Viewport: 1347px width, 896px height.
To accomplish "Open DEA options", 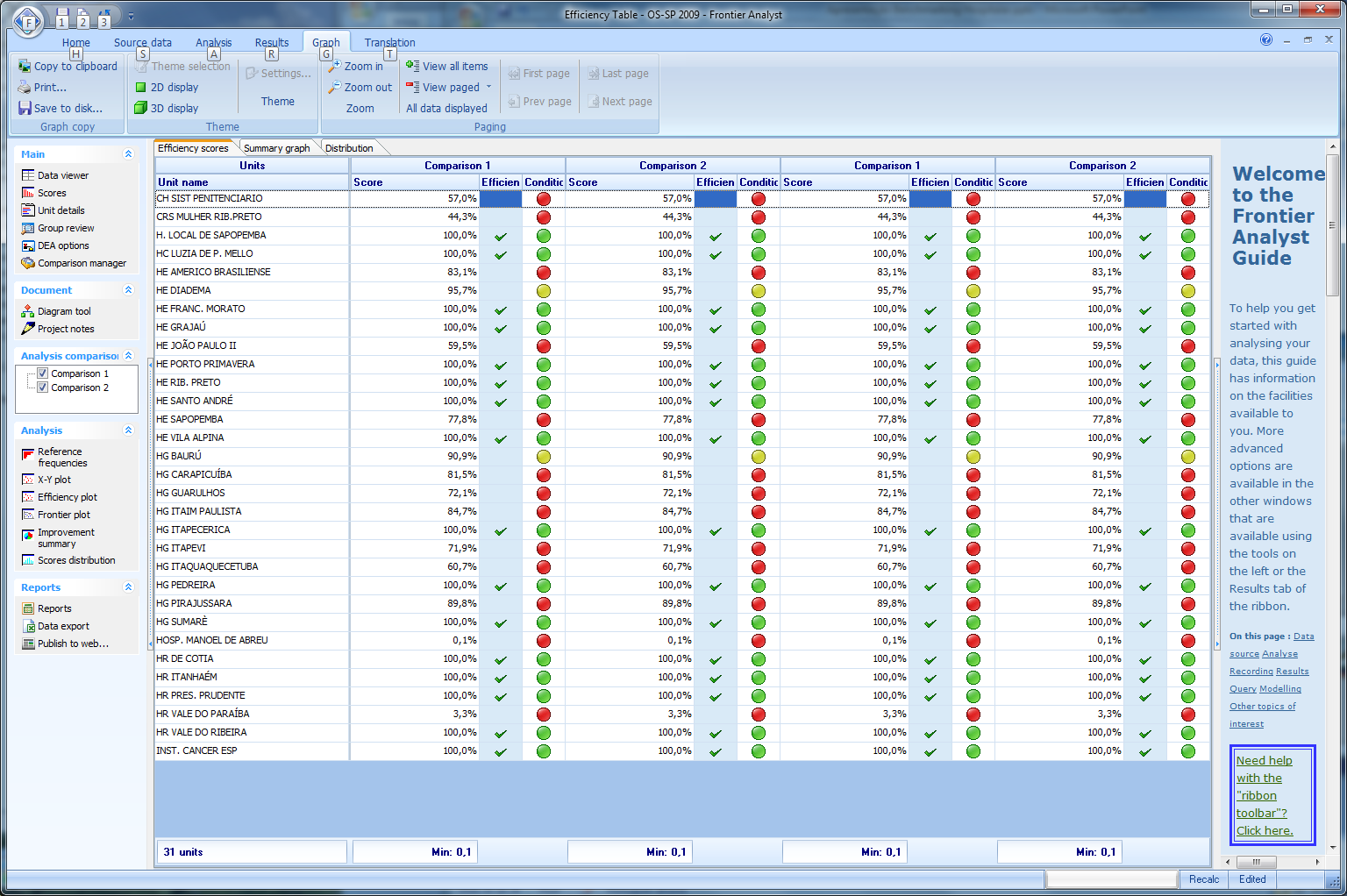I will pyautogui.click(x=55, y=245).
